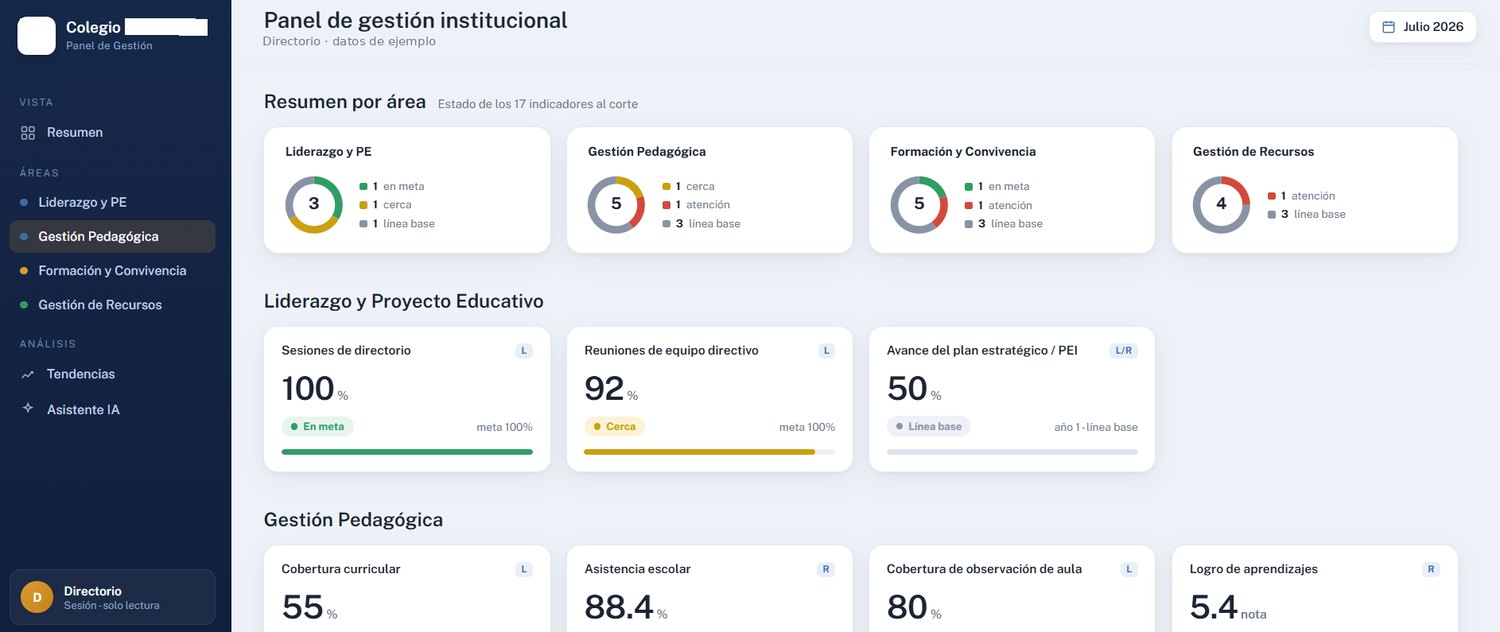Open the Resumen view in sidebar
Viewport: 1500px width, 632px height.
[x=112, y=133]
